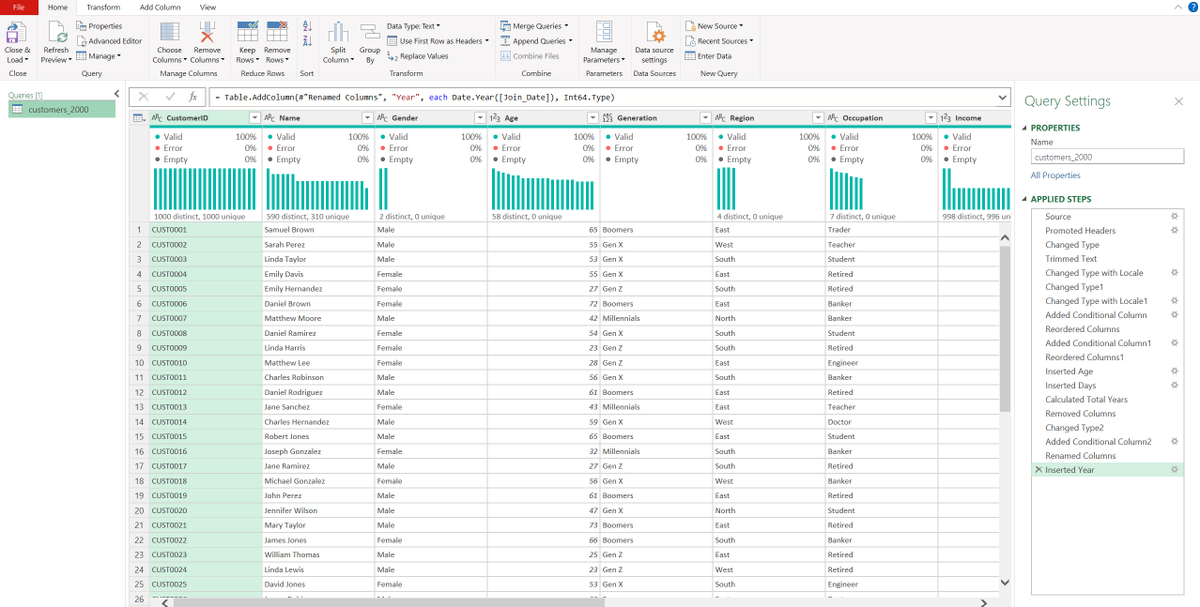The height and width of the screenshot is (607, 1200).
Task: Open the Choose Columns tool
Action: click(x=169, y=31)
